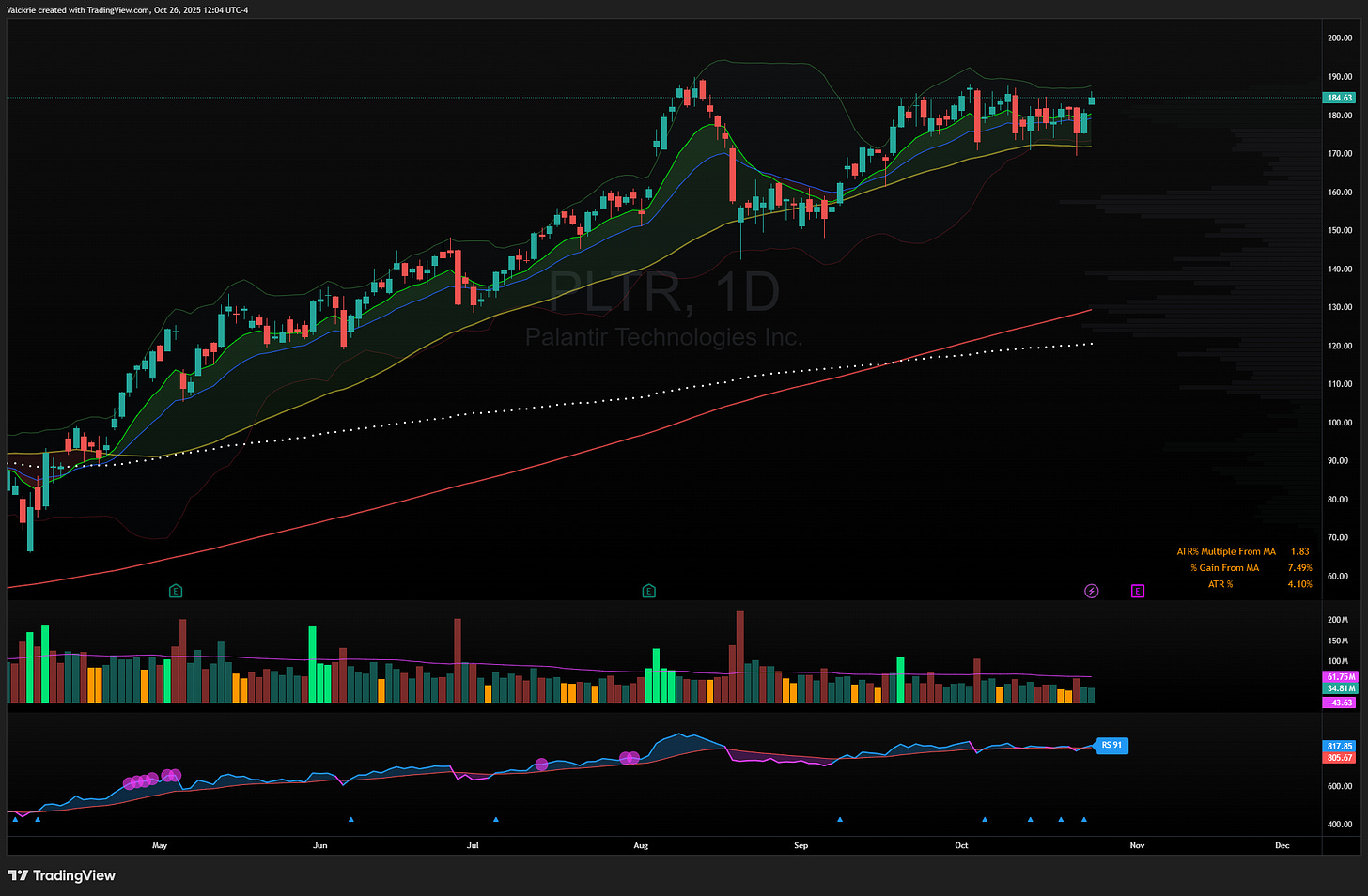Click the green earnings E marker near May
1368x896 pixels.
pos(176,591)
